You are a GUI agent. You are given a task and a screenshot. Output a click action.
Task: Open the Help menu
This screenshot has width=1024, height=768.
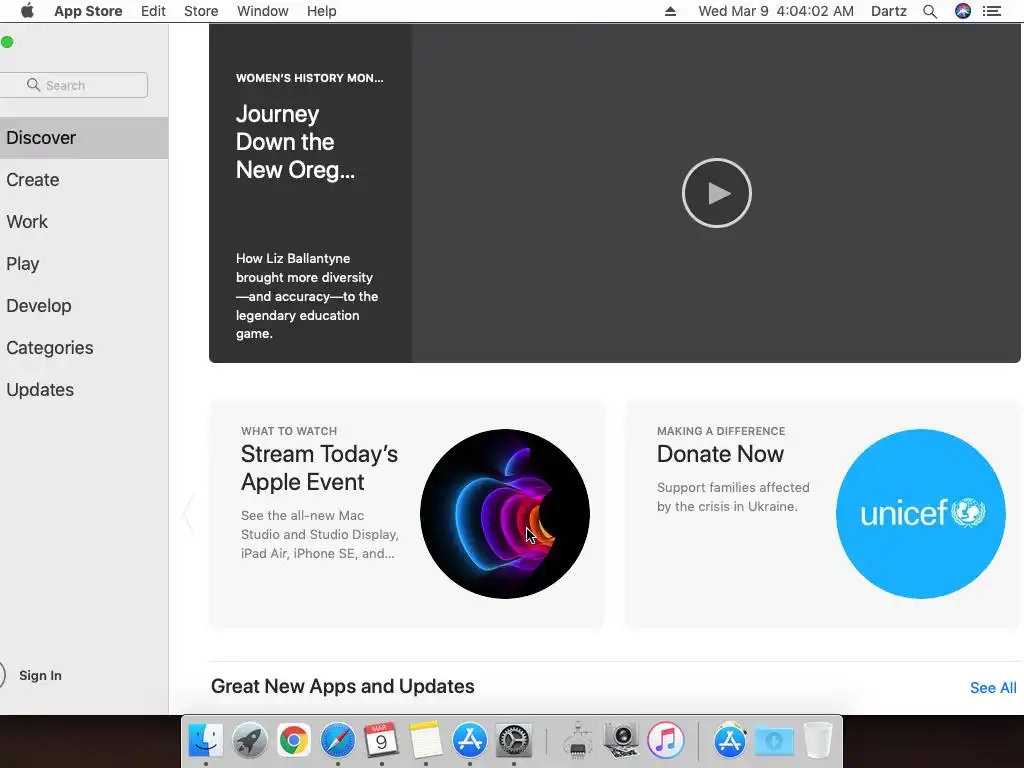321,11
